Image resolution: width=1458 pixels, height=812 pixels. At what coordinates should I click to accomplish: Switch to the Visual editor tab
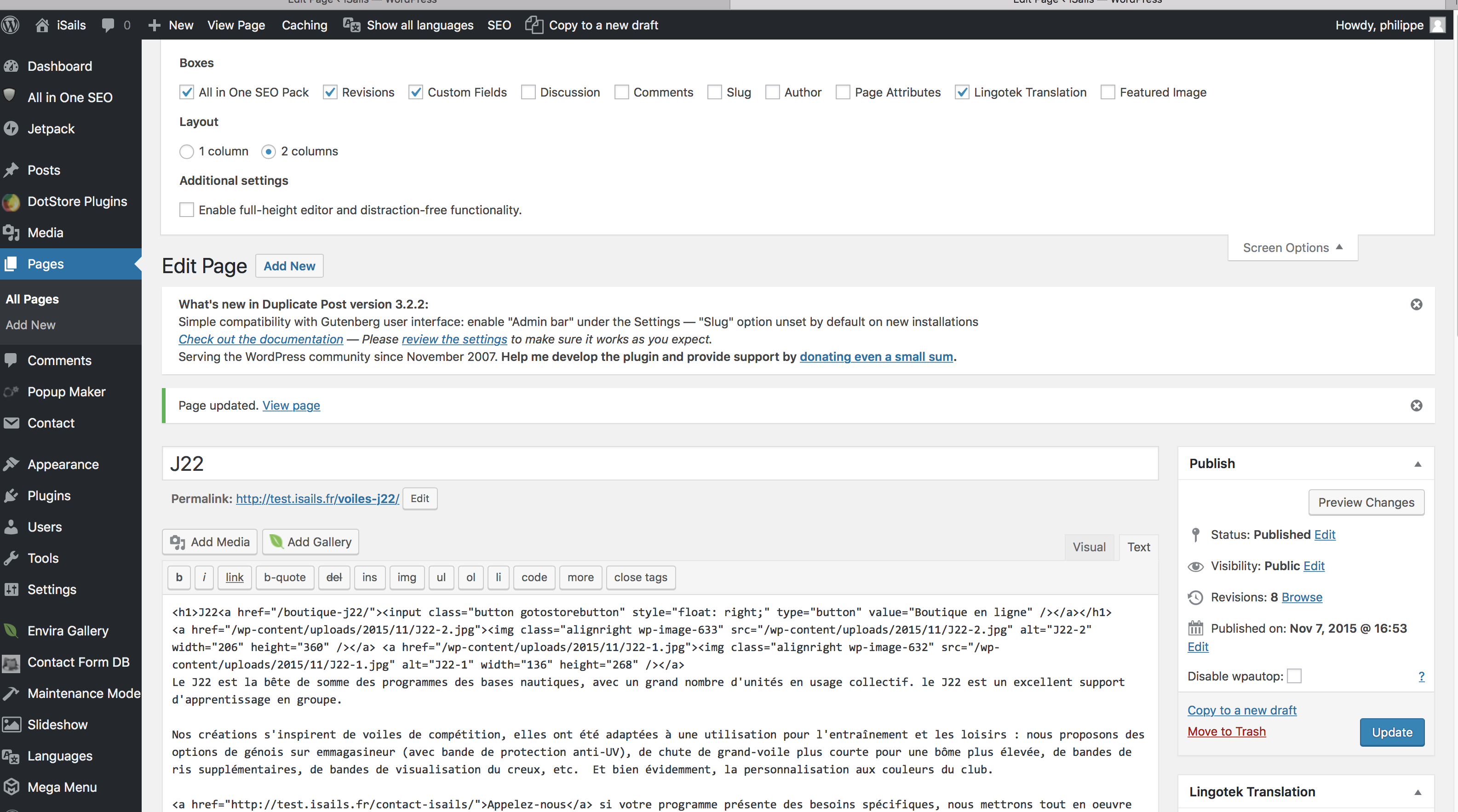click(x=1089, y=547)
